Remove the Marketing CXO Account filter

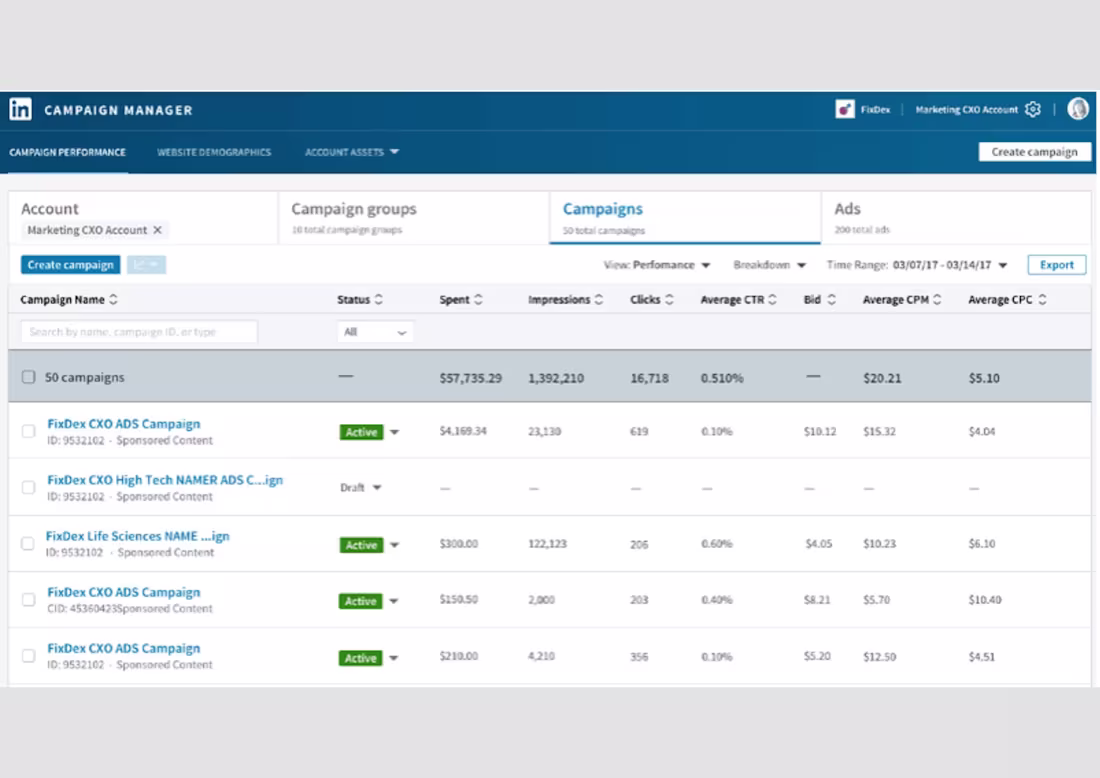coord(158,230)
